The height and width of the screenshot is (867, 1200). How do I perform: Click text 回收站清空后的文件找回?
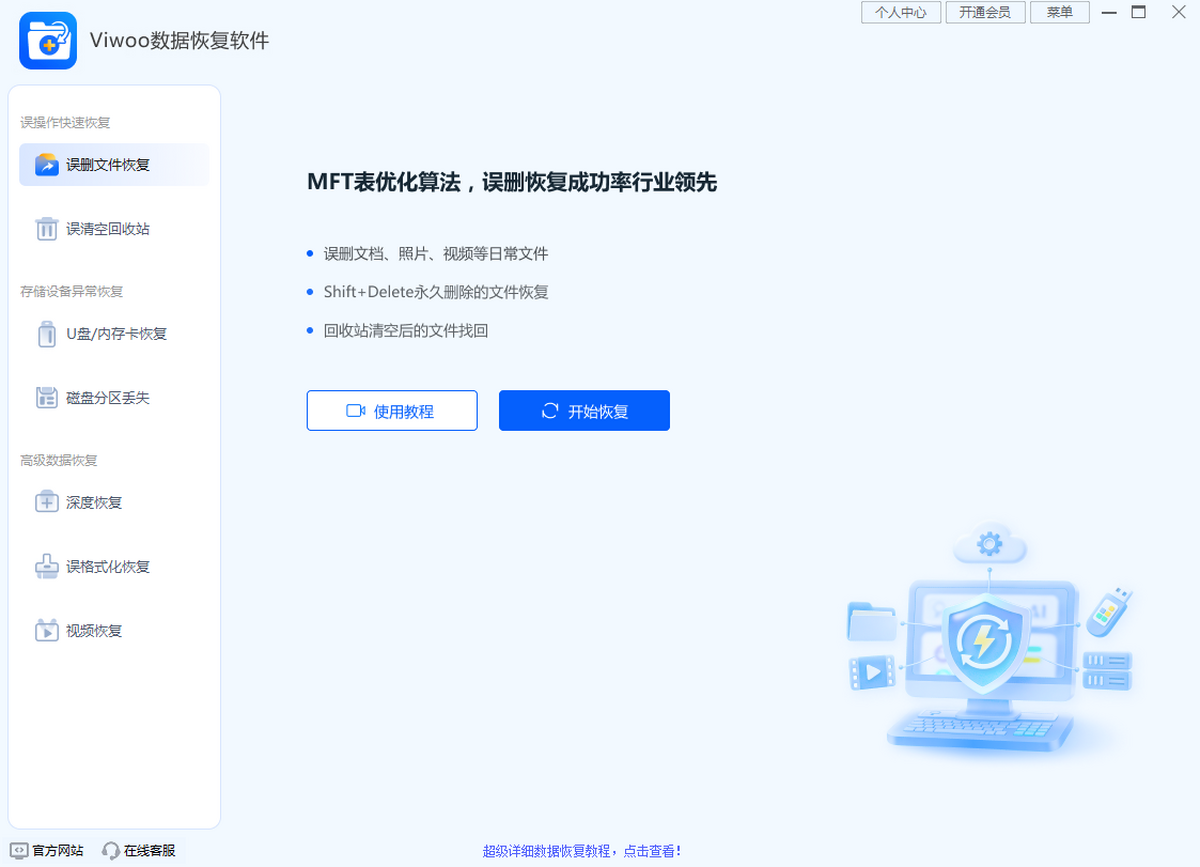click(x=405, y=330)
